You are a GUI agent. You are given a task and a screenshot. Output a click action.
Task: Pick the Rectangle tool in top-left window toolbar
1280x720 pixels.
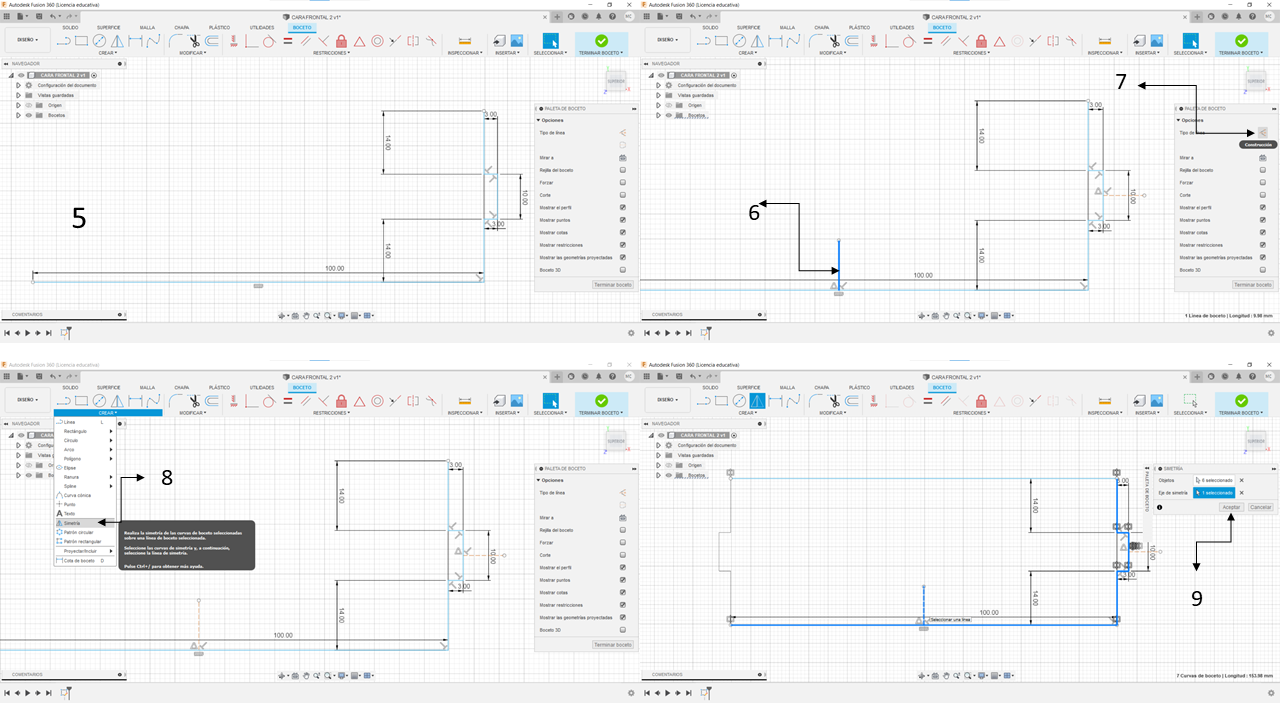coord(83,41)
